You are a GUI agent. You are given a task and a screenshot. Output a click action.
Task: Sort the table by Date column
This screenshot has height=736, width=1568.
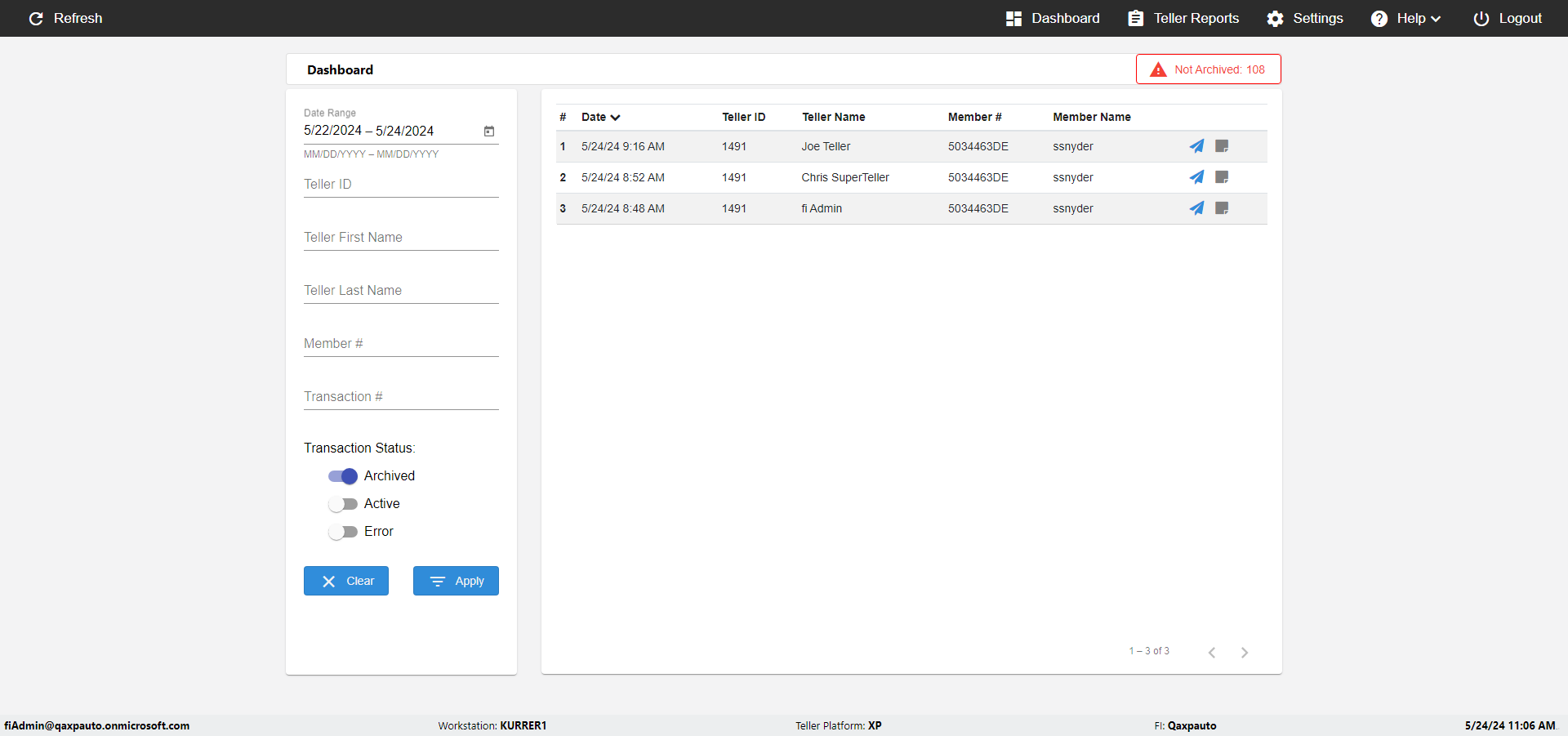click(601, 117)
